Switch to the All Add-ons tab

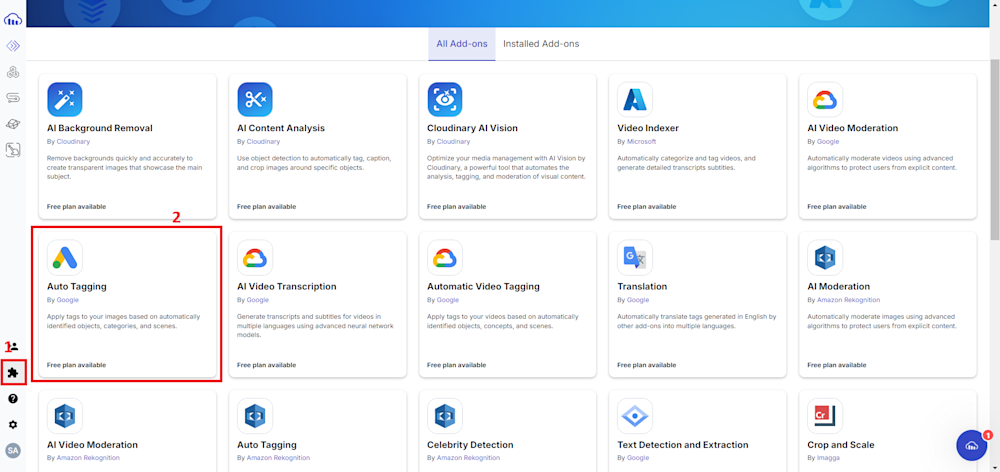click(x=462, y=44)
